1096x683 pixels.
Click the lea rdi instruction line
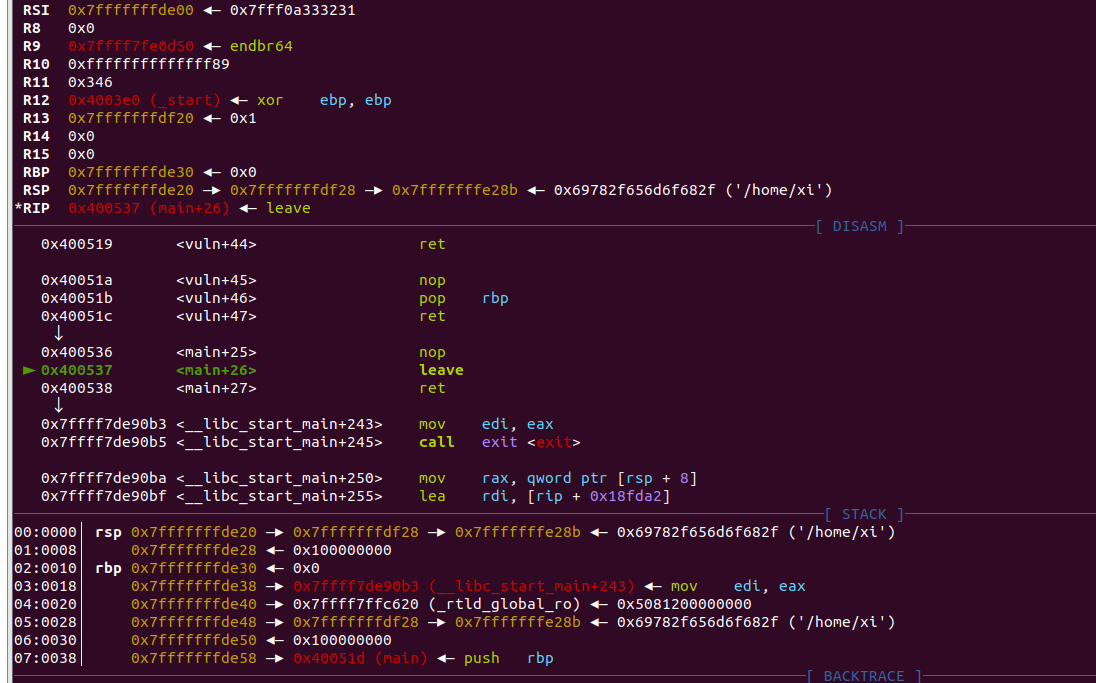(x=558, y=496)
